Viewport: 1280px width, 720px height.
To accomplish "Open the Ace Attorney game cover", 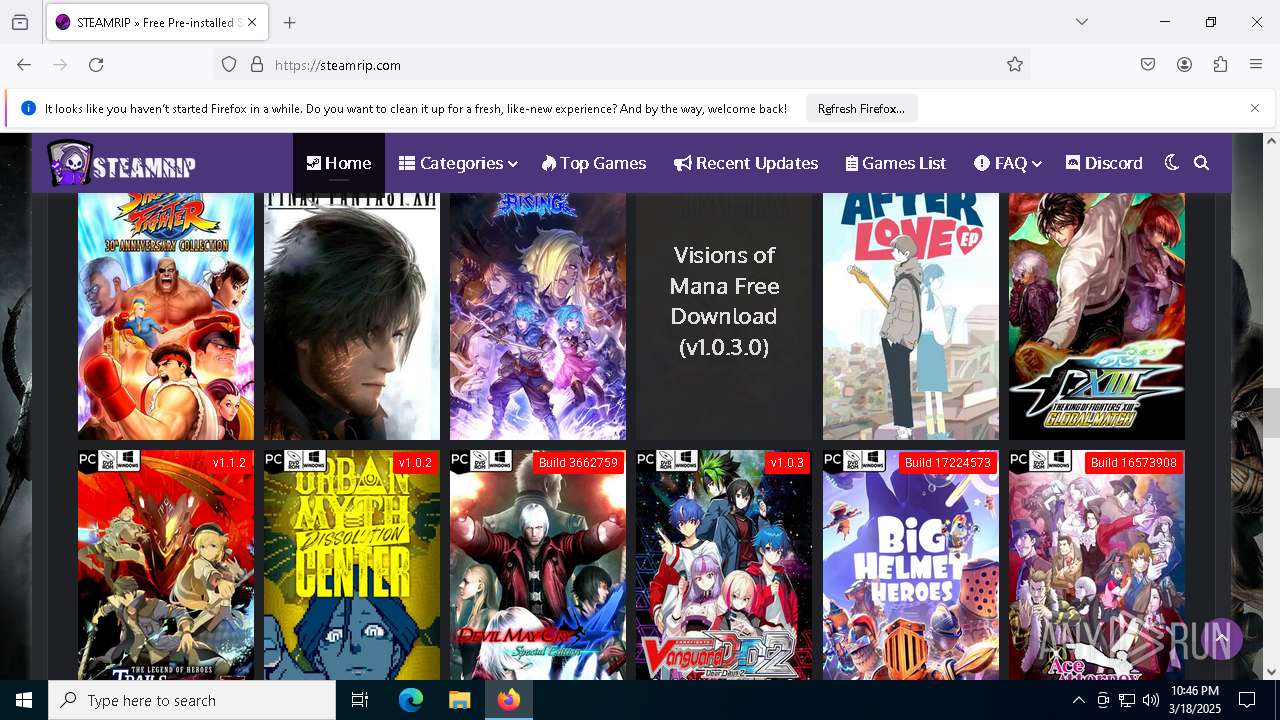I will click(1097, 565).
